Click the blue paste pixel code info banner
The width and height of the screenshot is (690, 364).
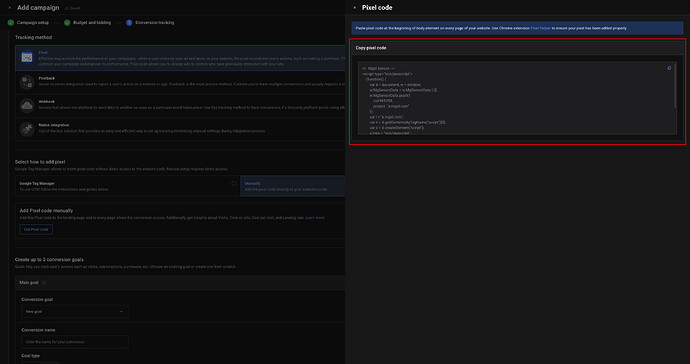tap(517, 28)
